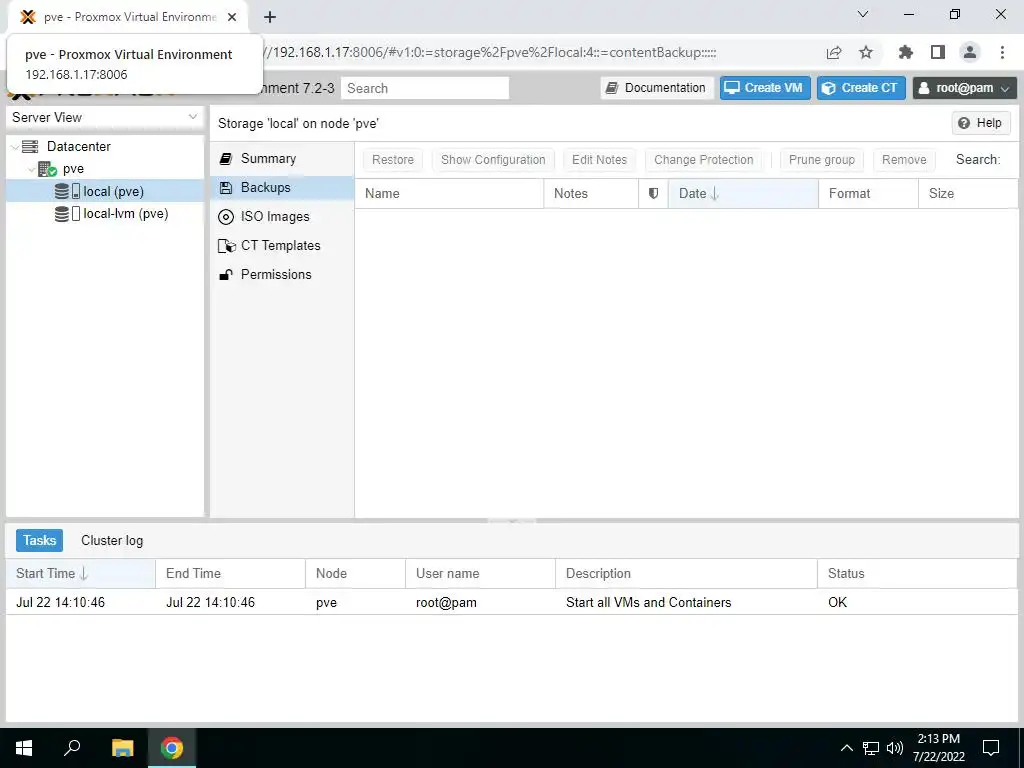Click the local-lvm (pve) storage icon

point(67,214)
